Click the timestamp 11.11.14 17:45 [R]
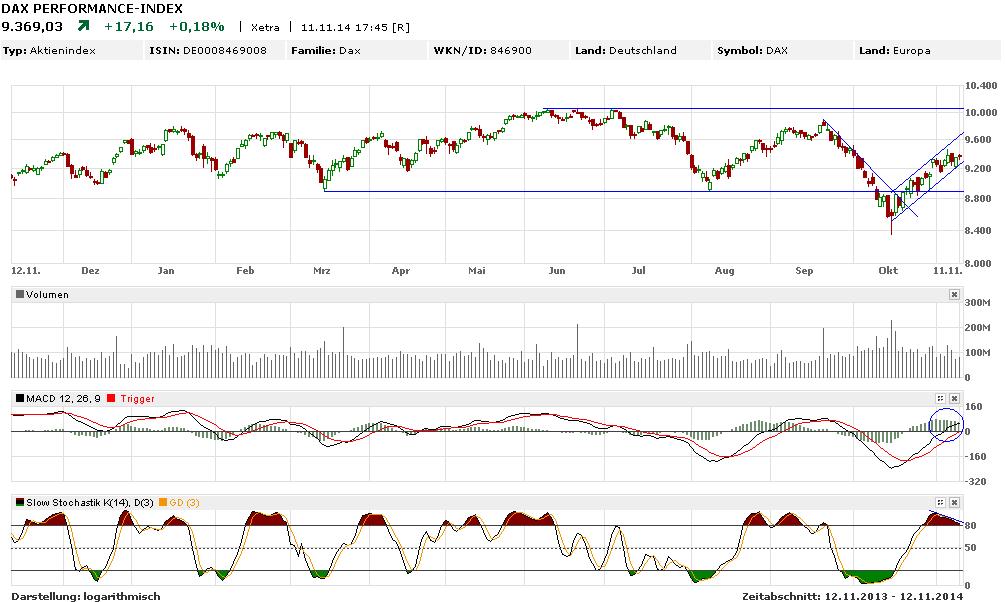Screen dimensions: 1005x602 click(x=355, y=28)
